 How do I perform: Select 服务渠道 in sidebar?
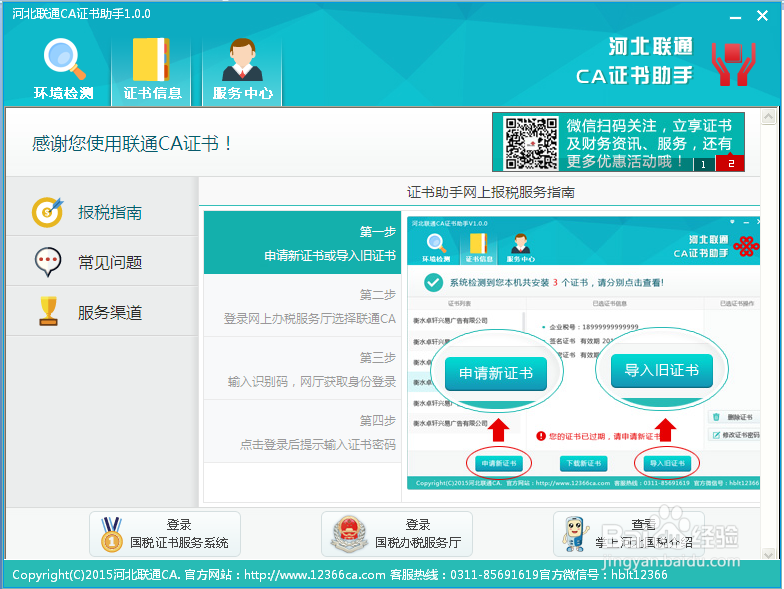pos(102,312)
